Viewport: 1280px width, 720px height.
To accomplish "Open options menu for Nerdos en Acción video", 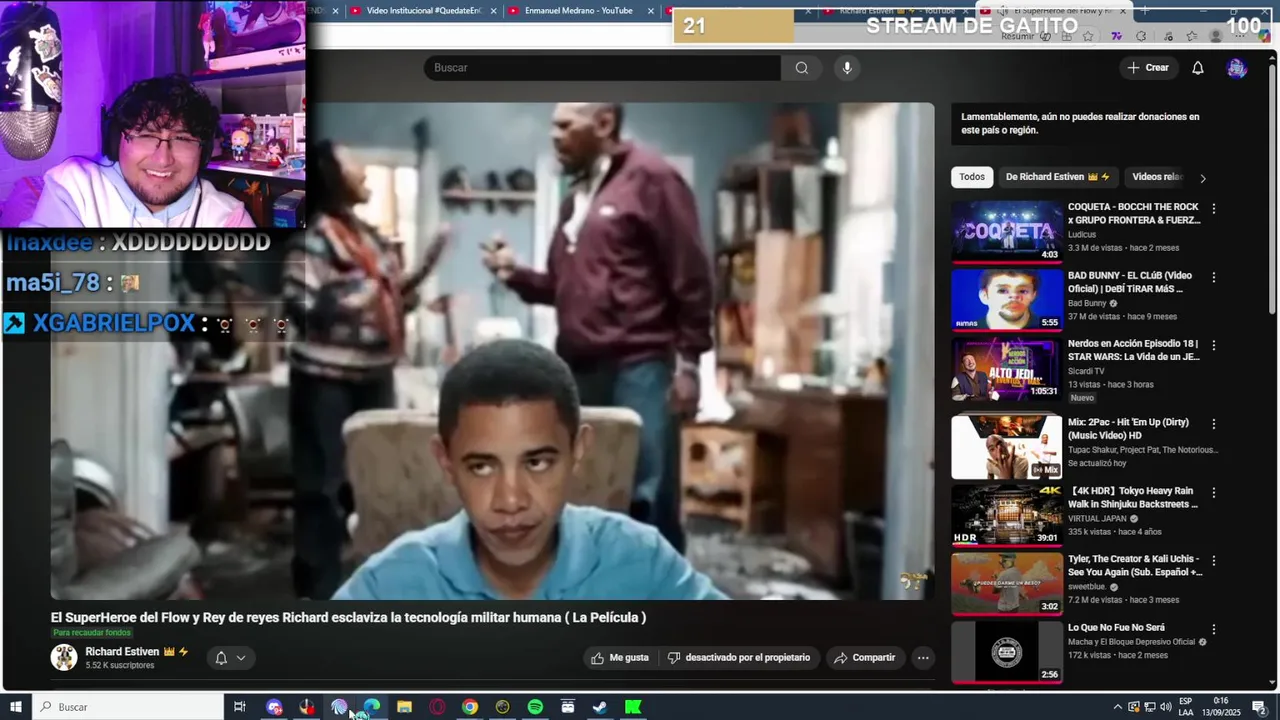I will tap(1214, 345).
